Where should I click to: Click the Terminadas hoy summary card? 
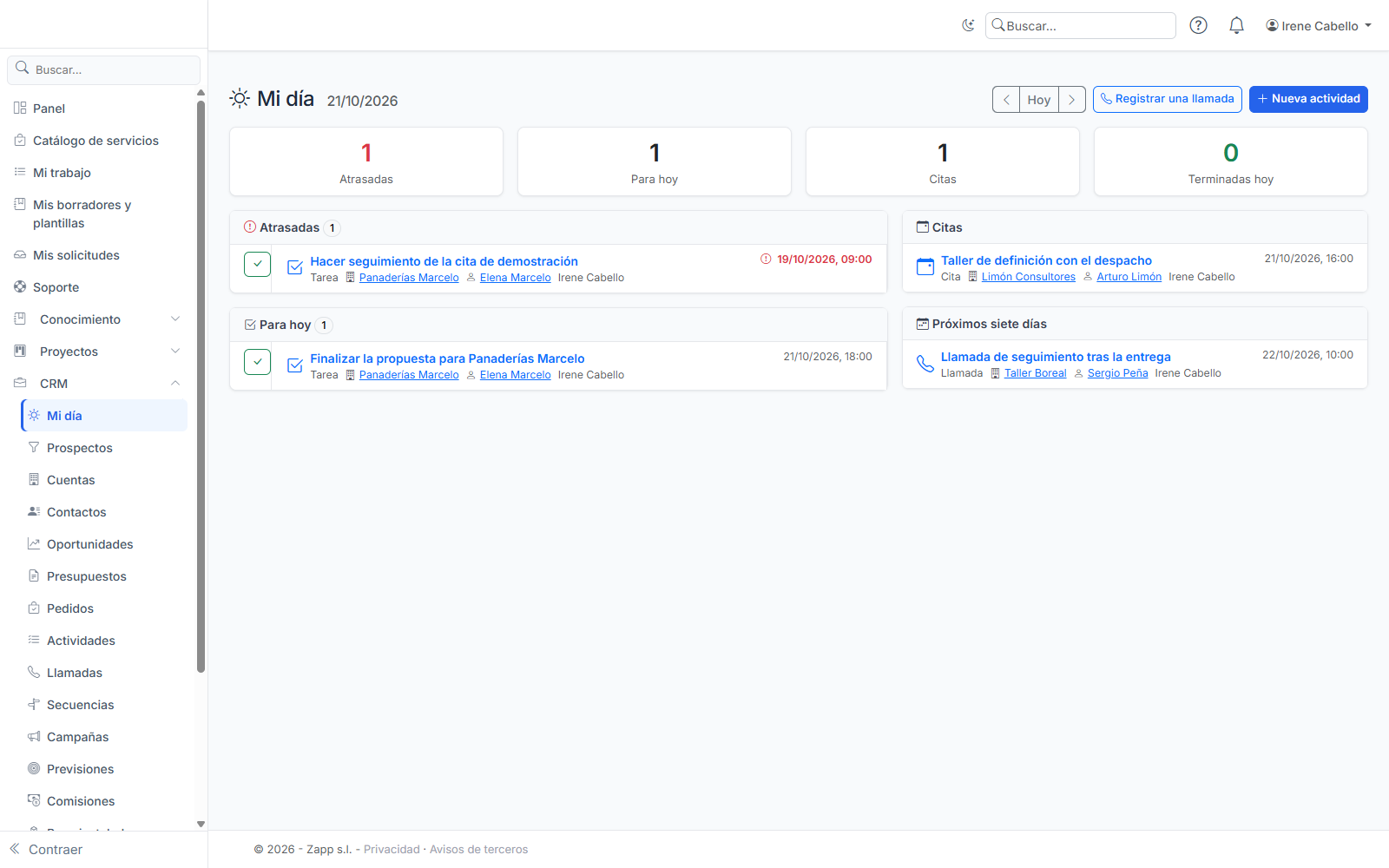1231,161
